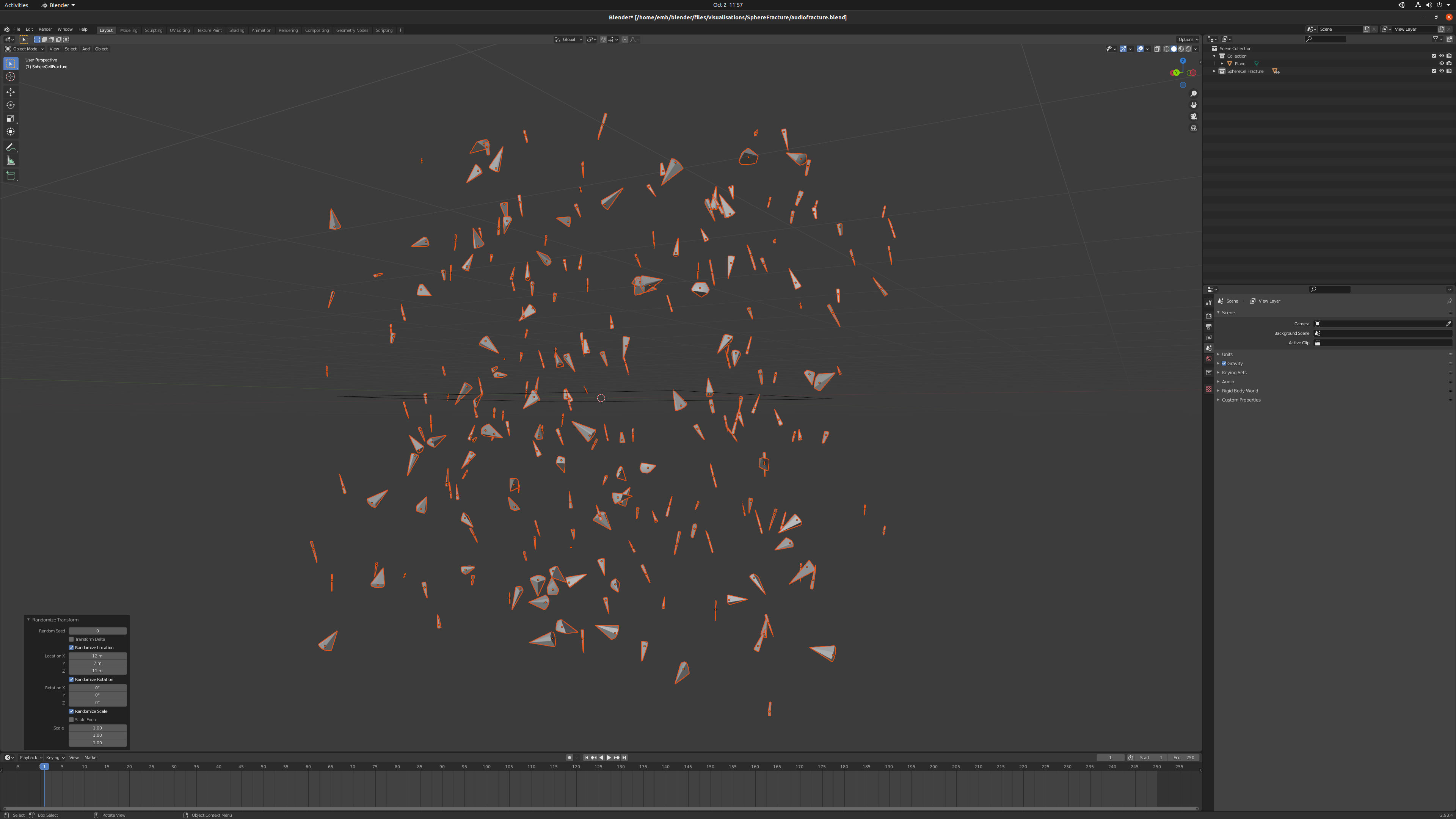The height and width of the screenshot is (819, 1456).
Task: Collapse the Randomize Transform panel
Action: [x=28, y=620]
